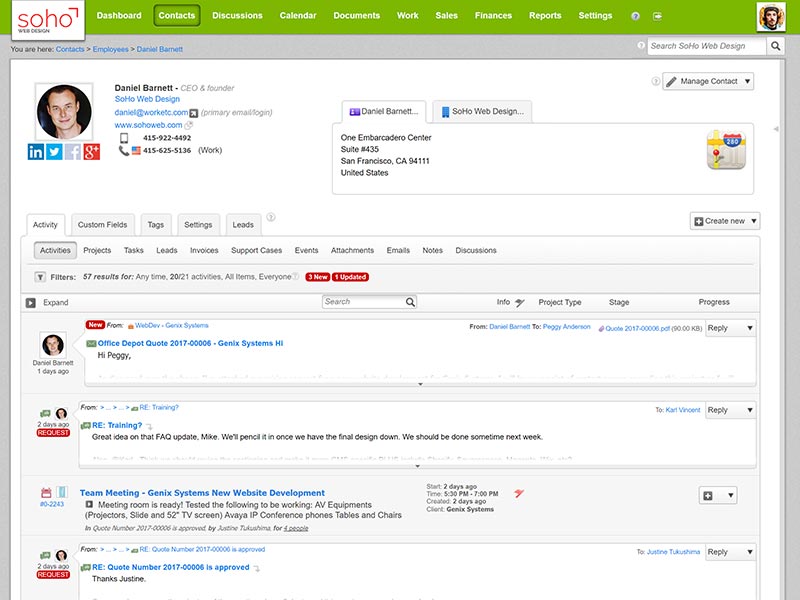The width and height of the screenshot is (800, 600).
Task: Open Team Meeting Genix Systems link
Action: (x=202, y=493)
